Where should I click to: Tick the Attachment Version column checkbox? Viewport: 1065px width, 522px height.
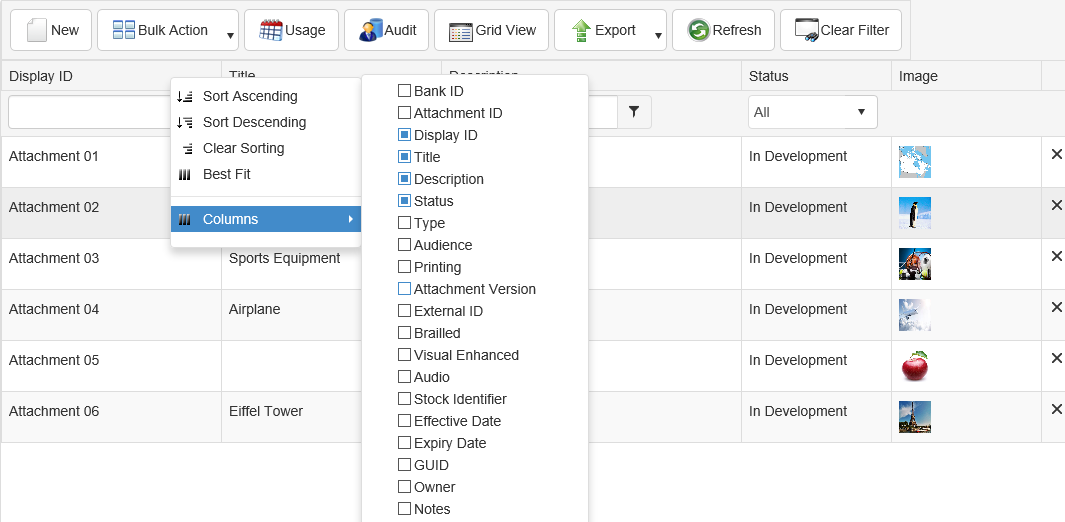click(x=405, y=289)
